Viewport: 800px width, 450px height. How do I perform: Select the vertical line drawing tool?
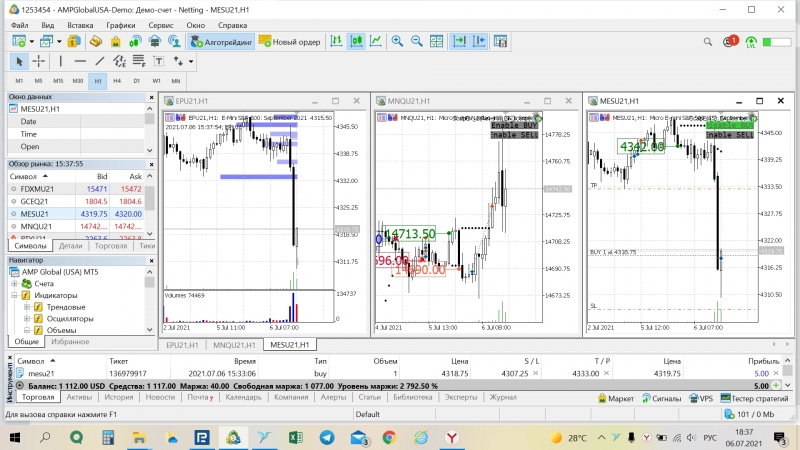61,61
